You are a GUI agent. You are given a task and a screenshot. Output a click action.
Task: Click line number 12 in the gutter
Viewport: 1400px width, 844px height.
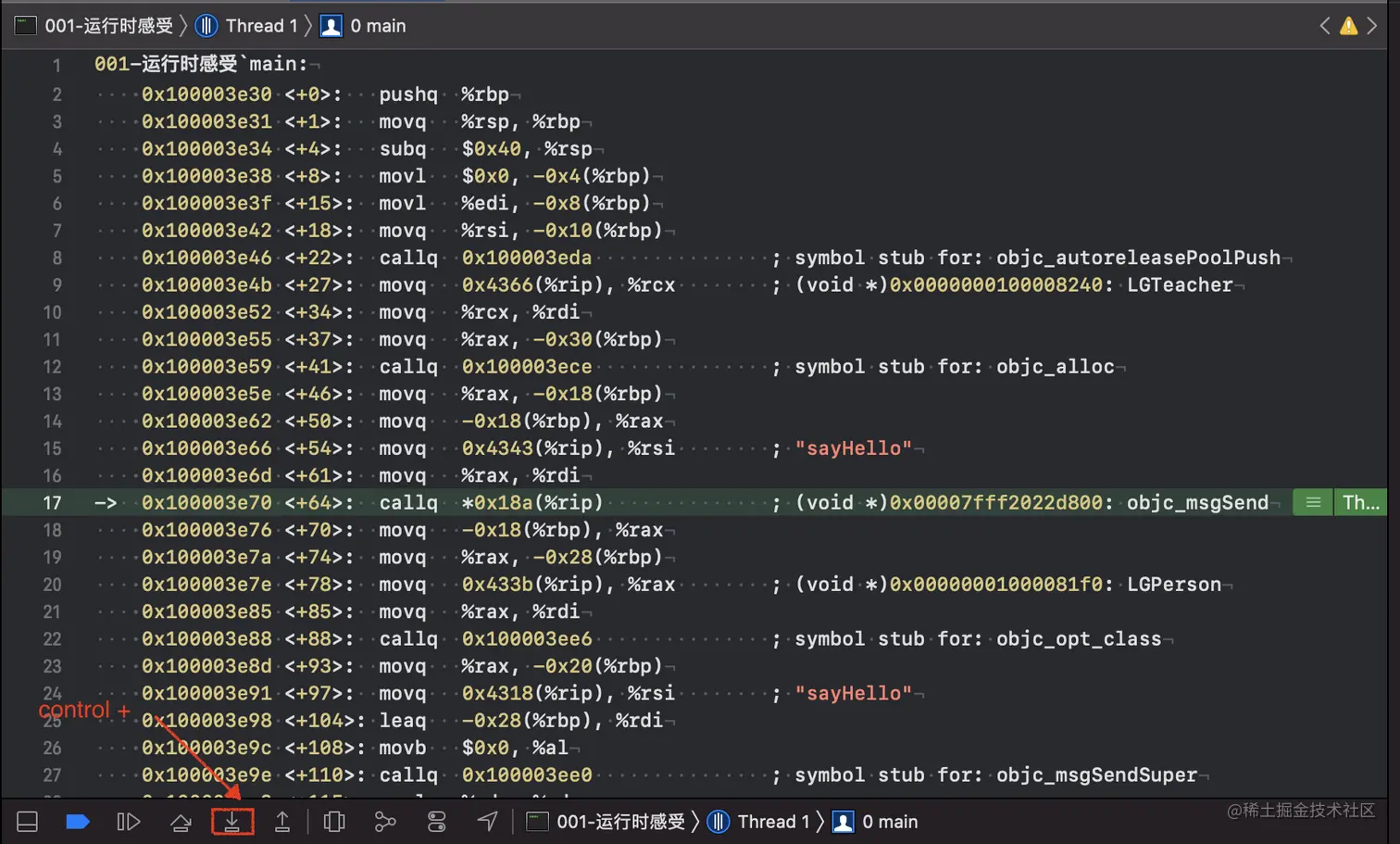[x=52, y=367]
